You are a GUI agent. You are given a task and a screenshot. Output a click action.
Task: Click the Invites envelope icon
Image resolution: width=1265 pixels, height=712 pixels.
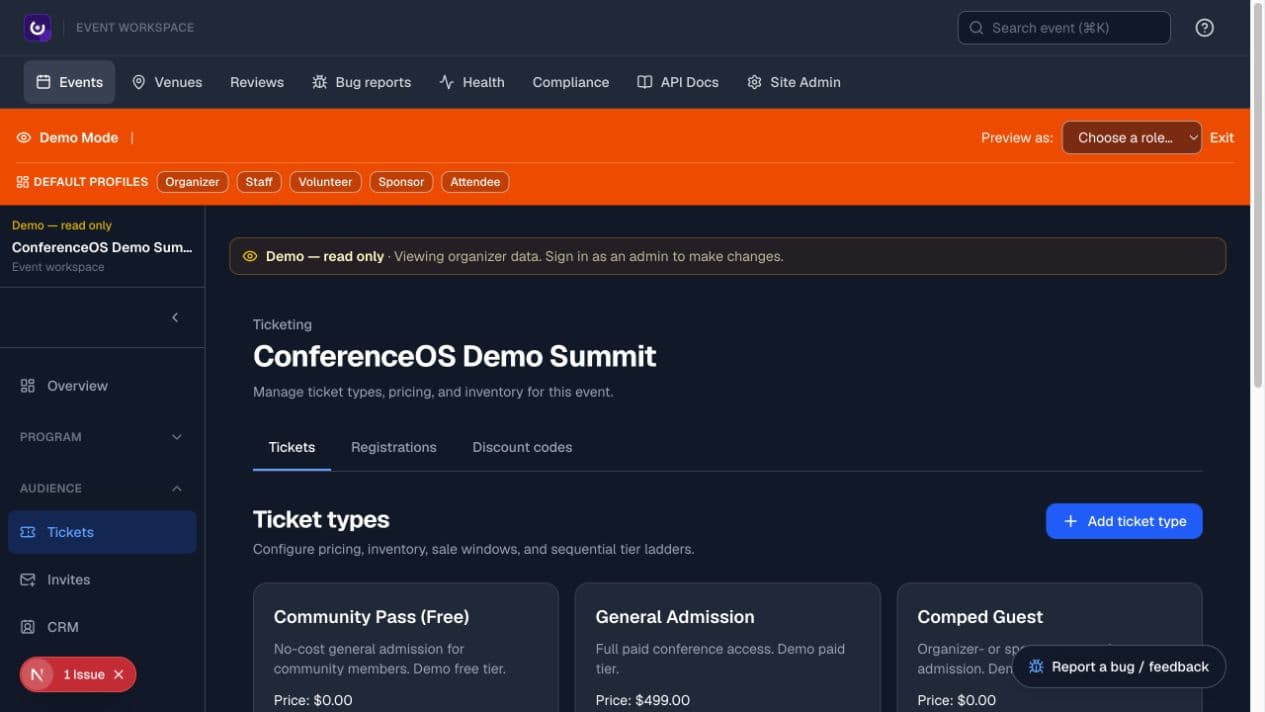pyautogui.click(x=28, y=580)
